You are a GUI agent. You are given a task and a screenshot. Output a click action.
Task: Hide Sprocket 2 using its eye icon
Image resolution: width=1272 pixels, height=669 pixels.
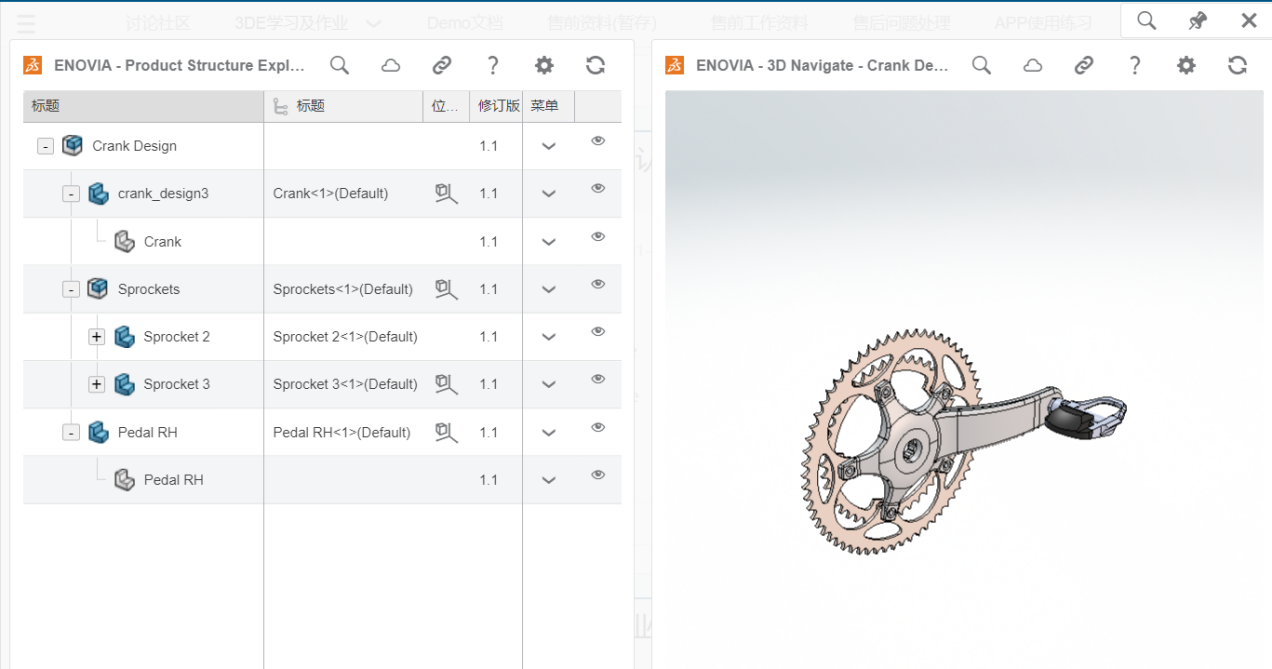point(598,332)
